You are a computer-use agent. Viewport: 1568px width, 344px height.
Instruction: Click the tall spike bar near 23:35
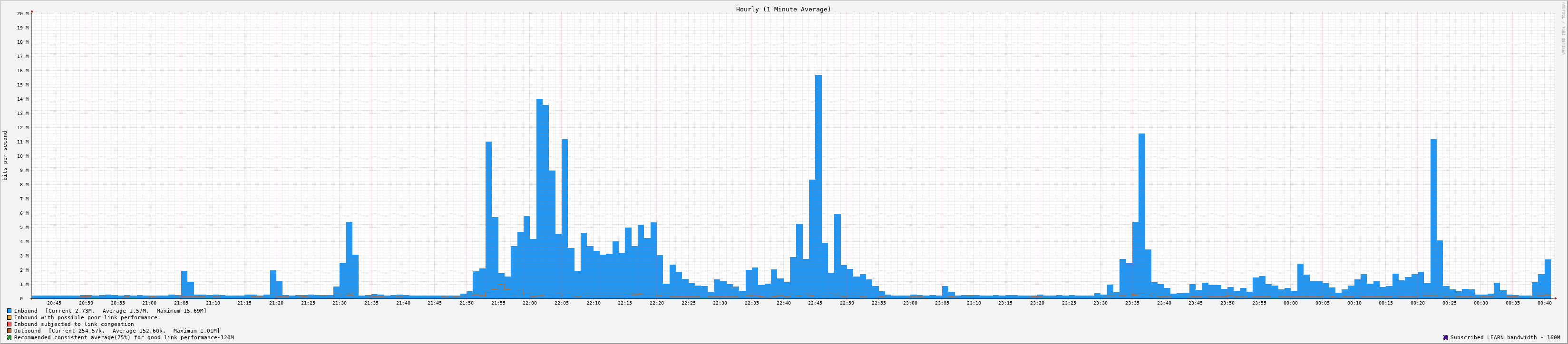click(x=1141, y=213)
